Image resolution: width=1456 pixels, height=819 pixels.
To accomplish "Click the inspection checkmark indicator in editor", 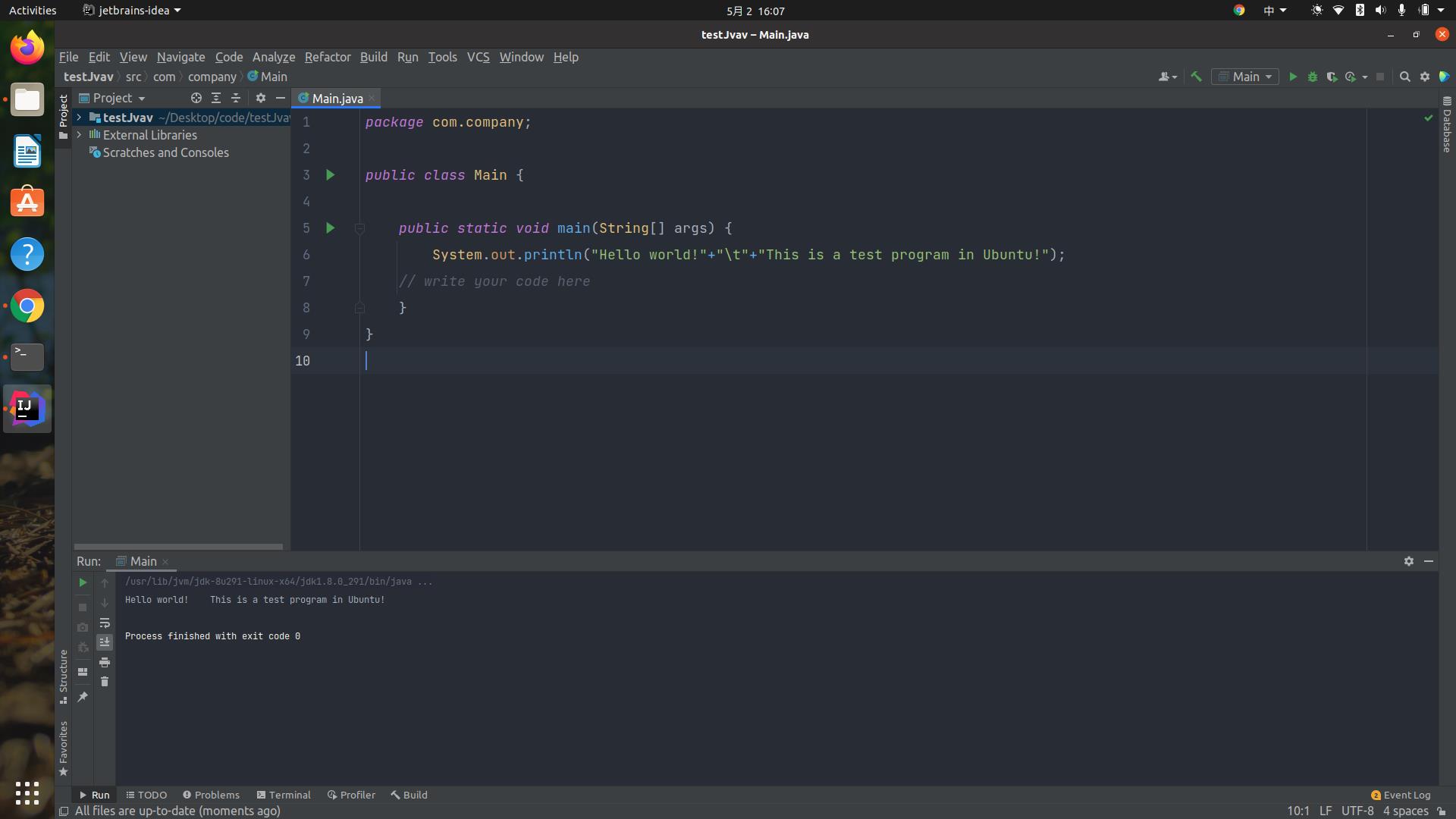I will click(1429, 118).
